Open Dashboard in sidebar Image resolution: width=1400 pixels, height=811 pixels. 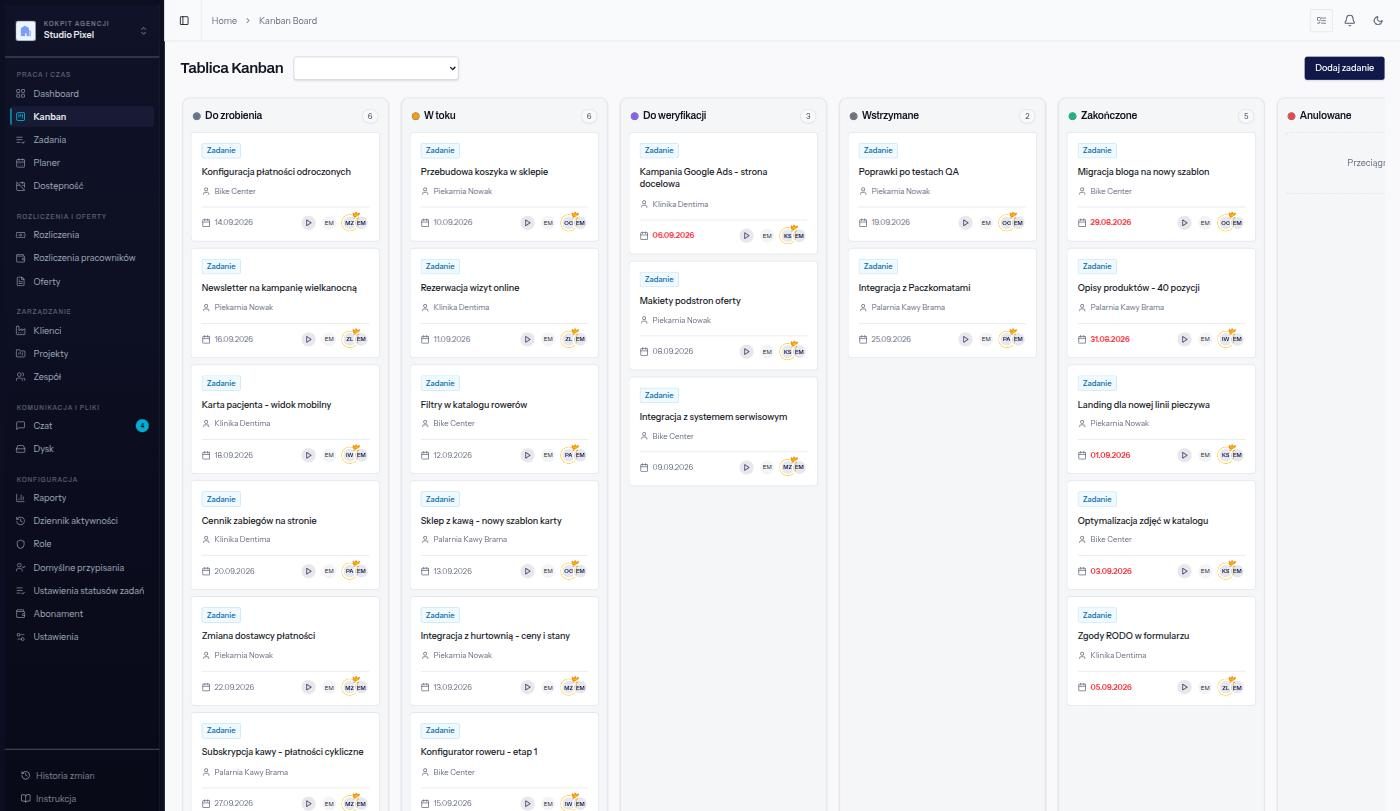point(82,94)
